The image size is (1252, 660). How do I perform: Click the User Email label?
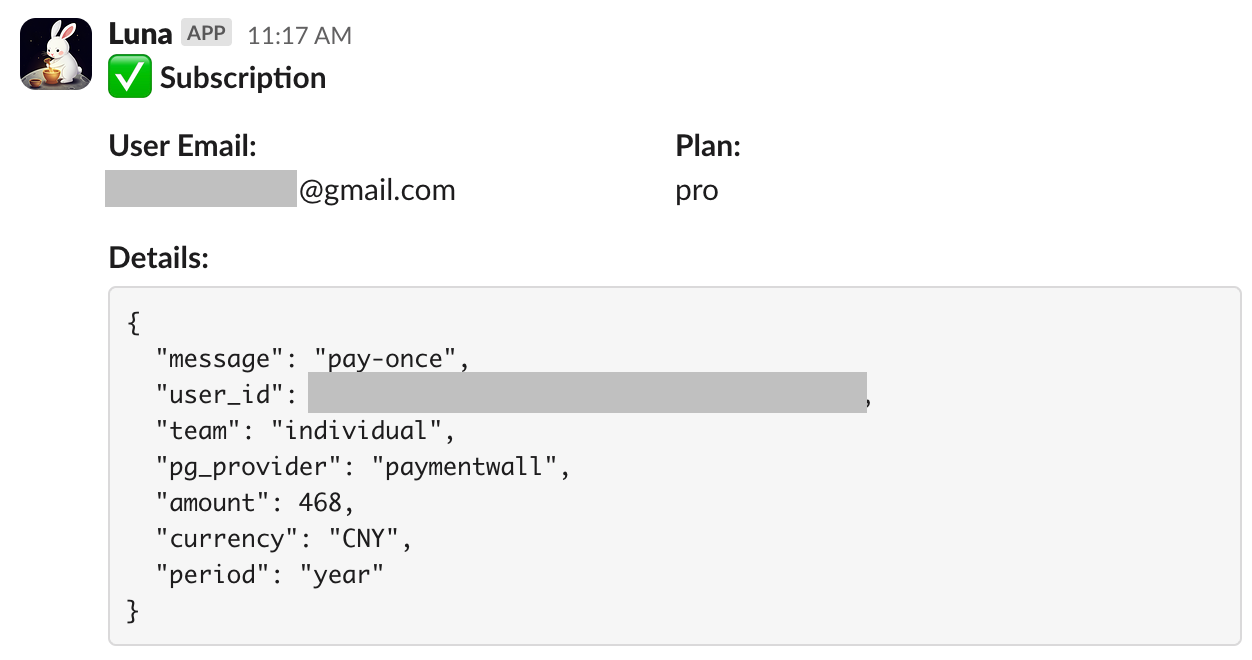(x=183, y=146)
